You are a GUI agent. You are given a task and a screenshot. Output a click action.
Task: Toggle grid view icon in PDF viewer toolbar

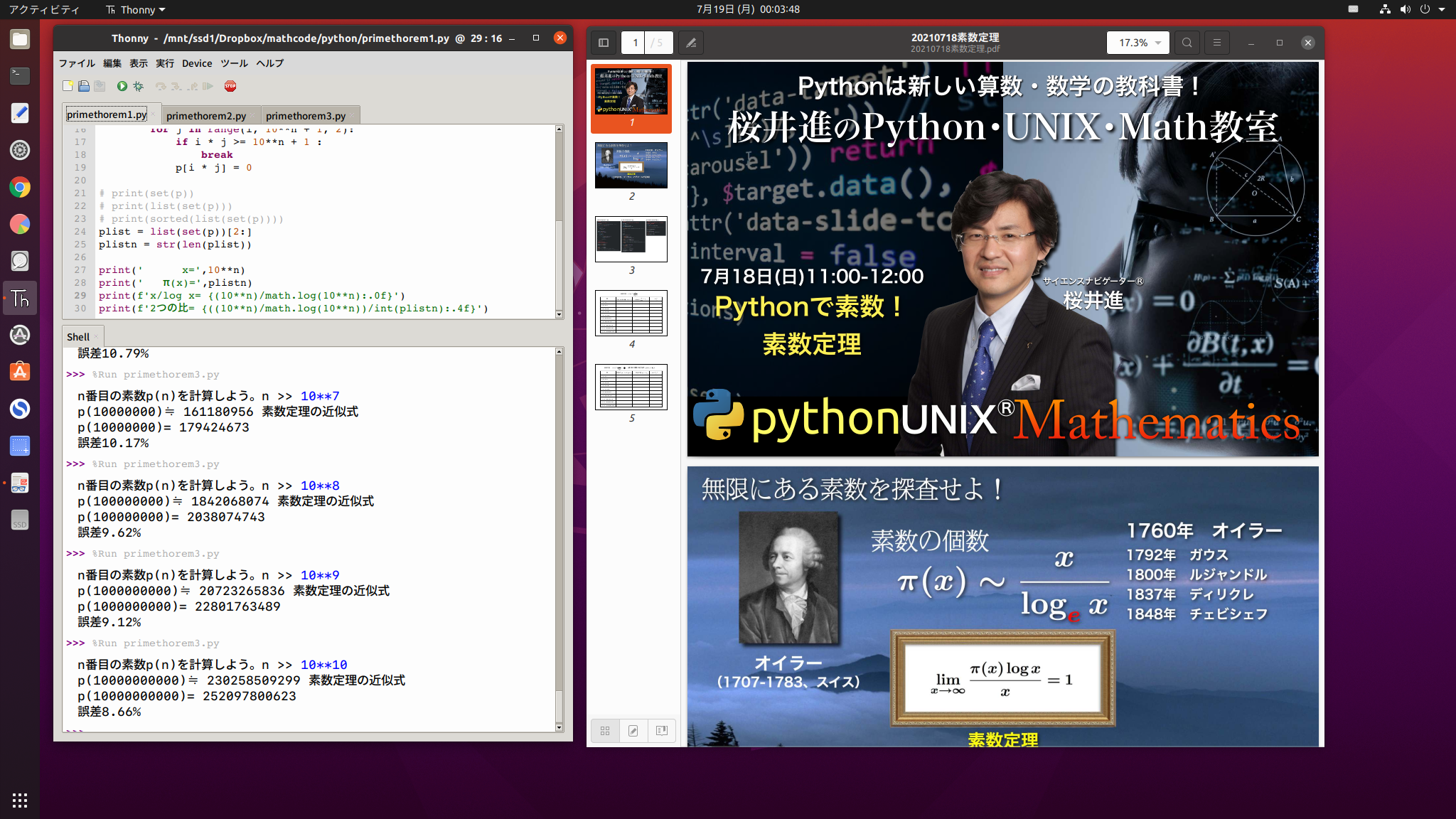pyautogui.click(x=605, y=731)
